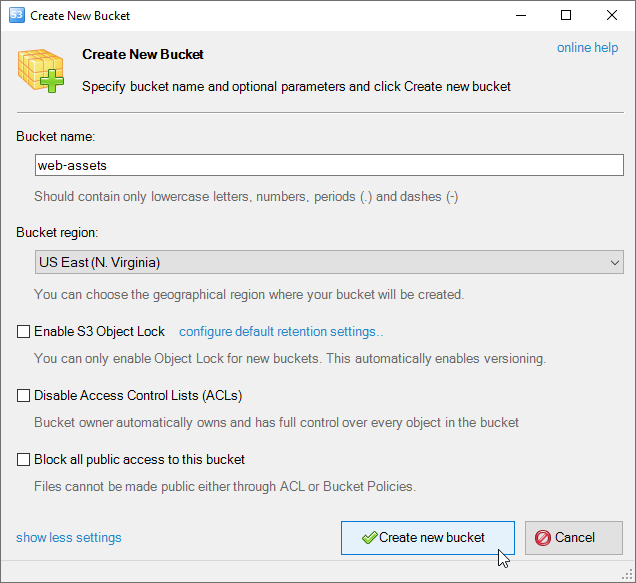Maximize the Create New Bucket window
Viewport: 636px width, 583px height.
point(566,15)
